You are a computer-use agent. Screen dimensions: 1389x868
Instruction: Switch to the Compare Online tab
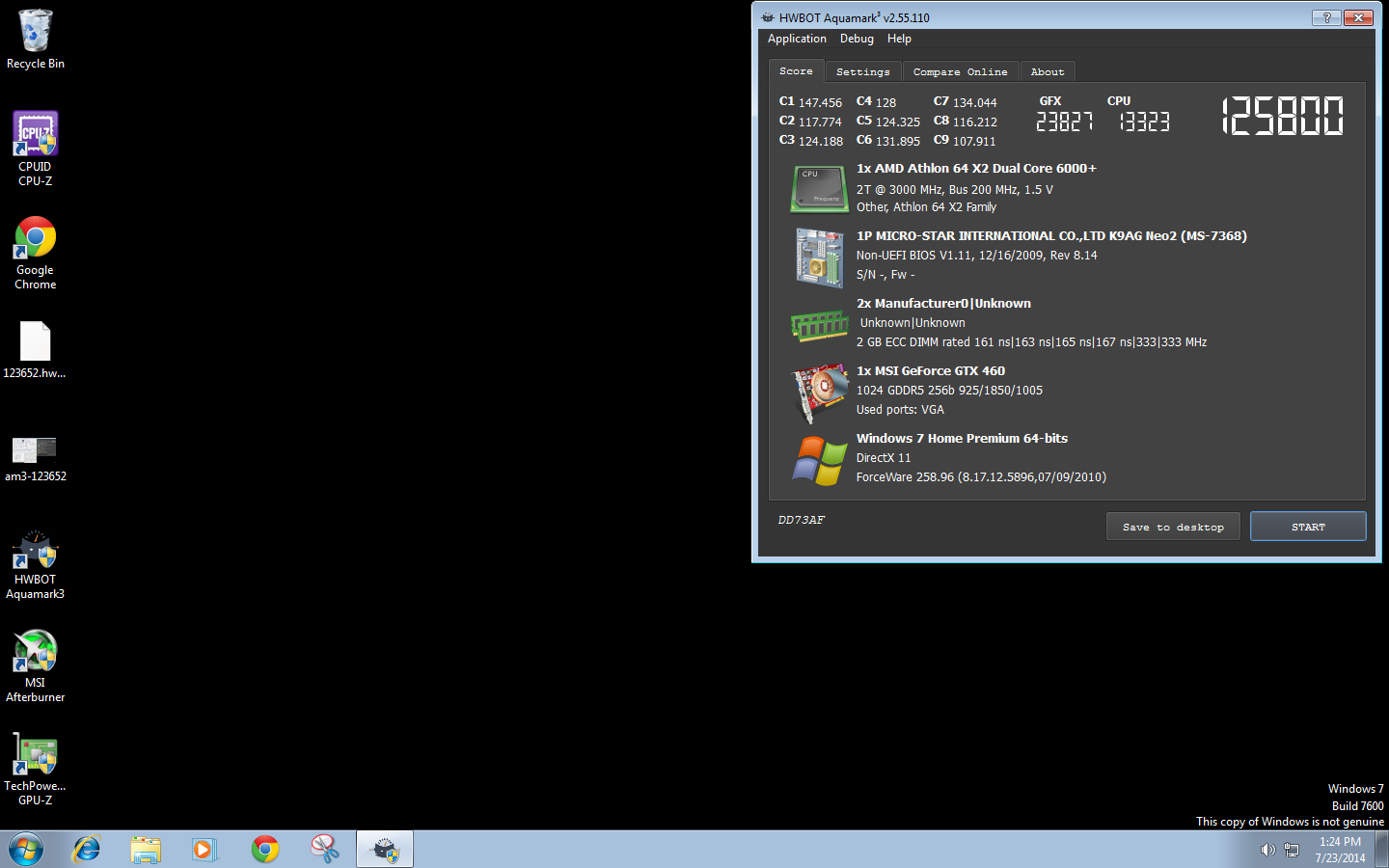pos(960,72)
